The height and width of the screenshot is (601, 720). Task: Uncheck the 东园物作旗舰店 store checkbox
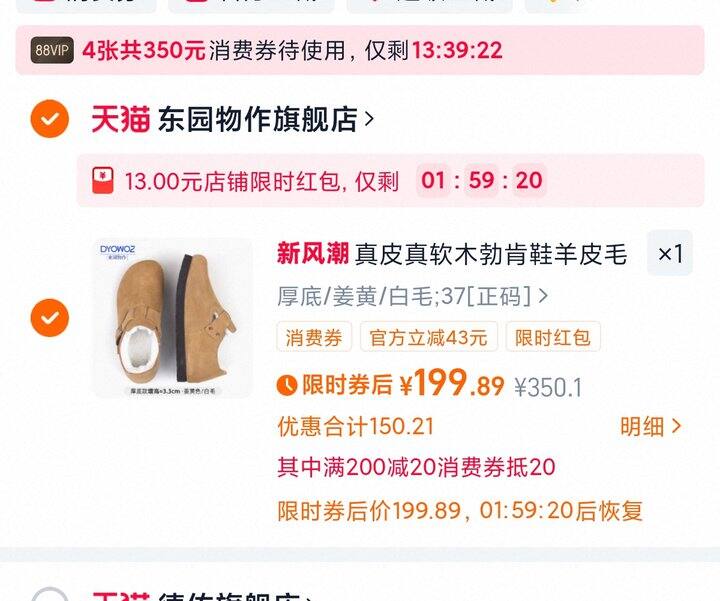[50, 118]
